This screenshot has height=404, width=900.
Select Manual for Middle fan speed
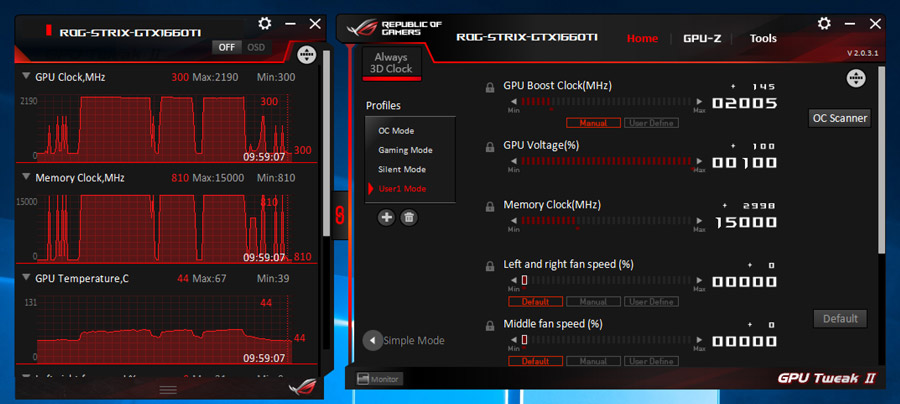pyautogui.click(x=593, y=361)
